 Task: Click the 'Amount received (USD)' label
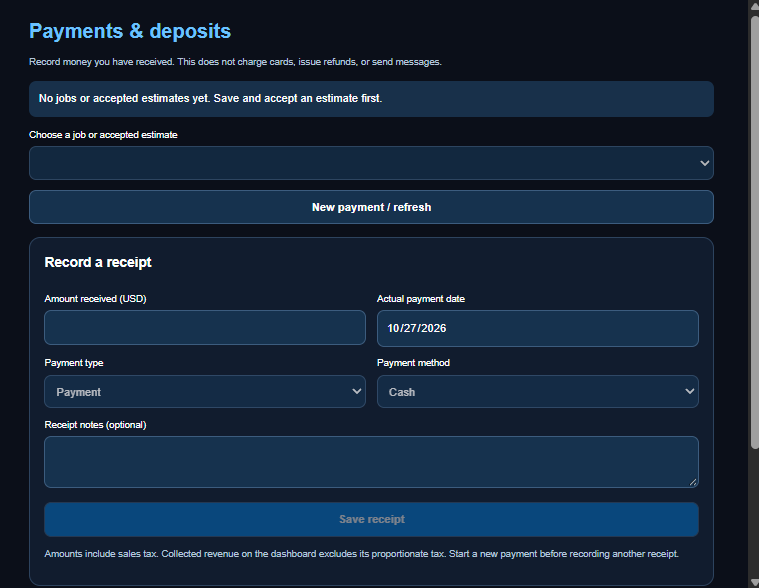tap(95, 299)
